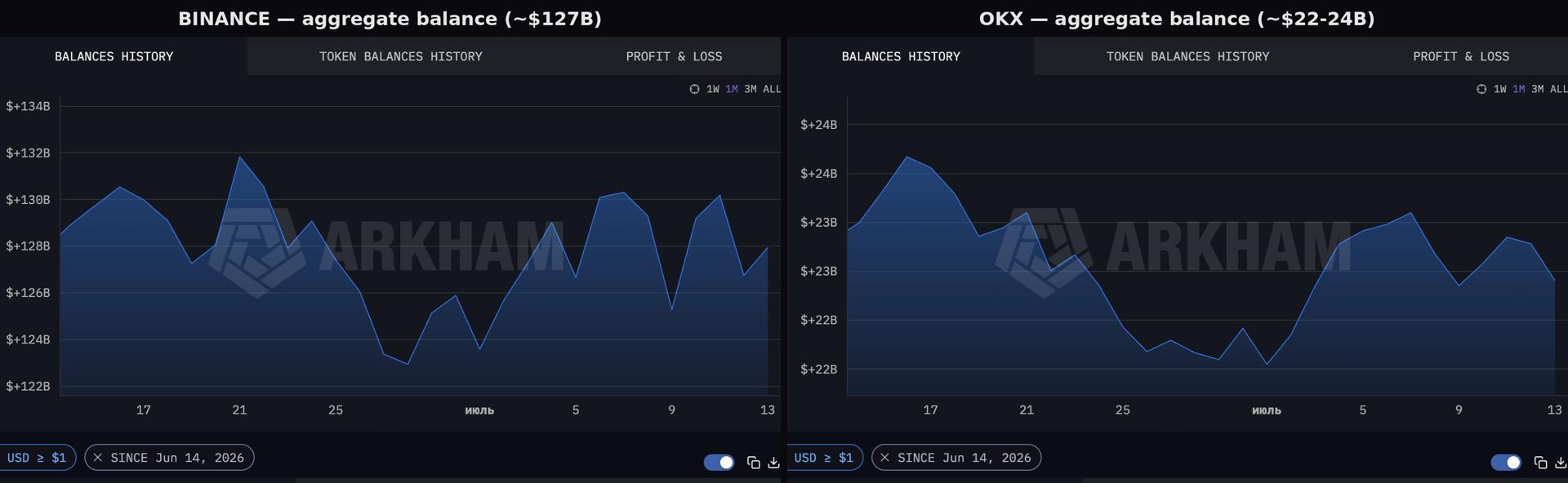Click date label 25 on OKX chart axis
Screen dimensions: 1568x483
(1123, 410)
